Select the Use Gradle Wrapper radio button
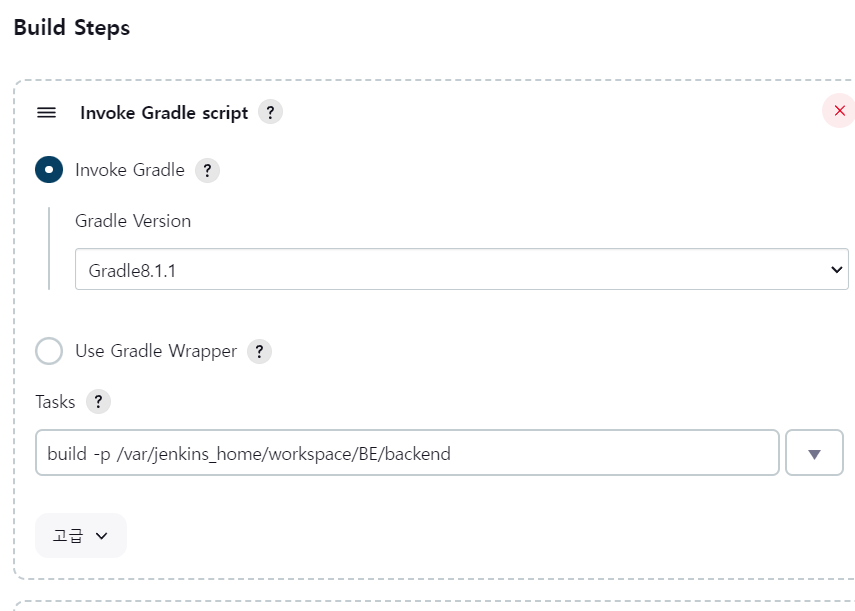 coord(49,350)
